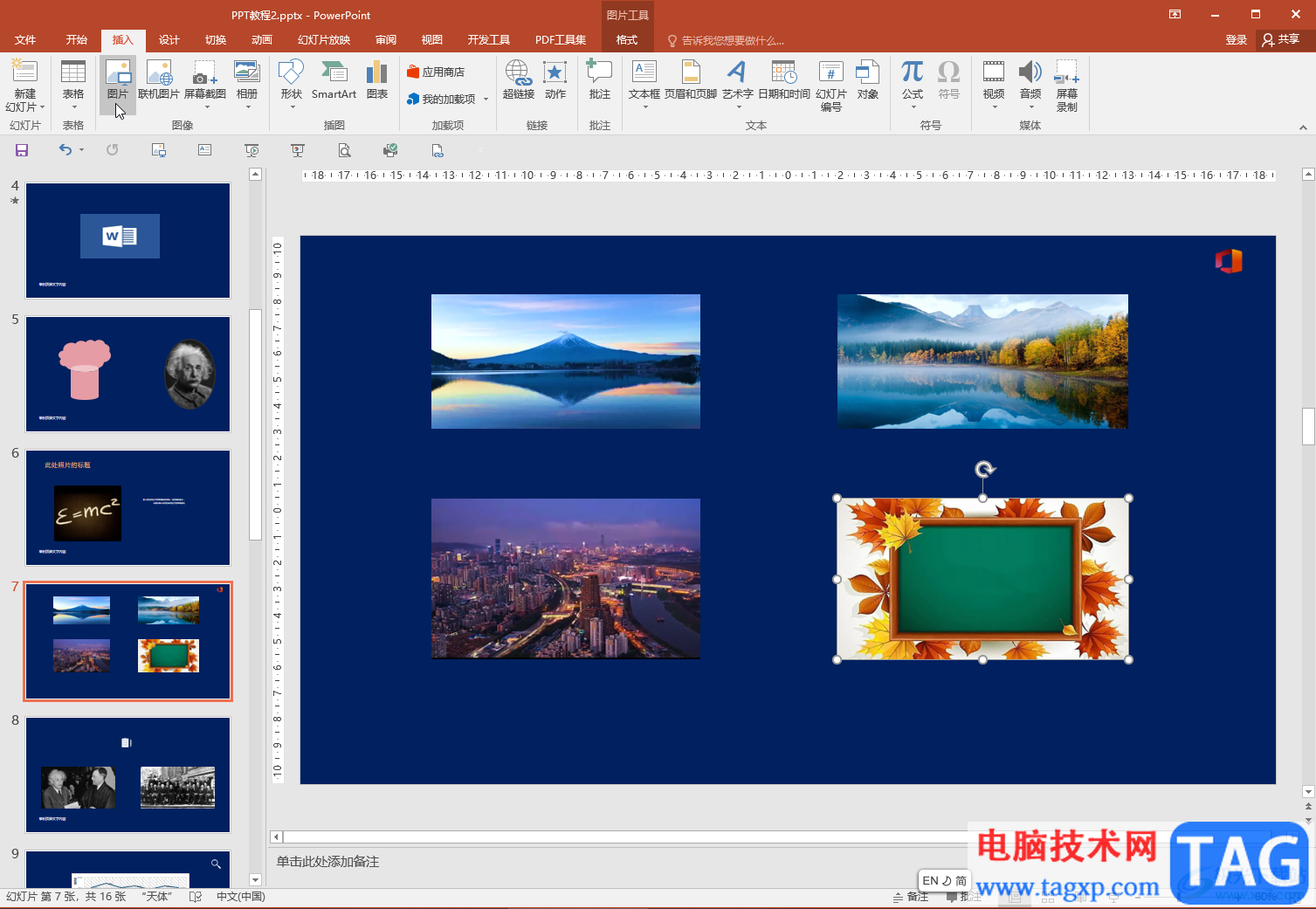Viewport: 1316px width, 909px height.
Task: Insert a chart using the 图表 icon
Action: click(x=377, y=79)
